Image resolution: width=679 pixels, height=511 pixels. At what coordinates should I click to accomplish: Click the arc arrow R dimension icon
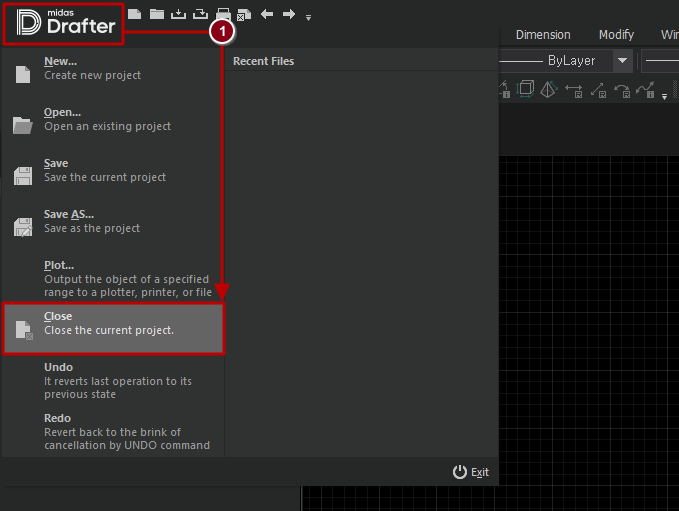(622, 90)
